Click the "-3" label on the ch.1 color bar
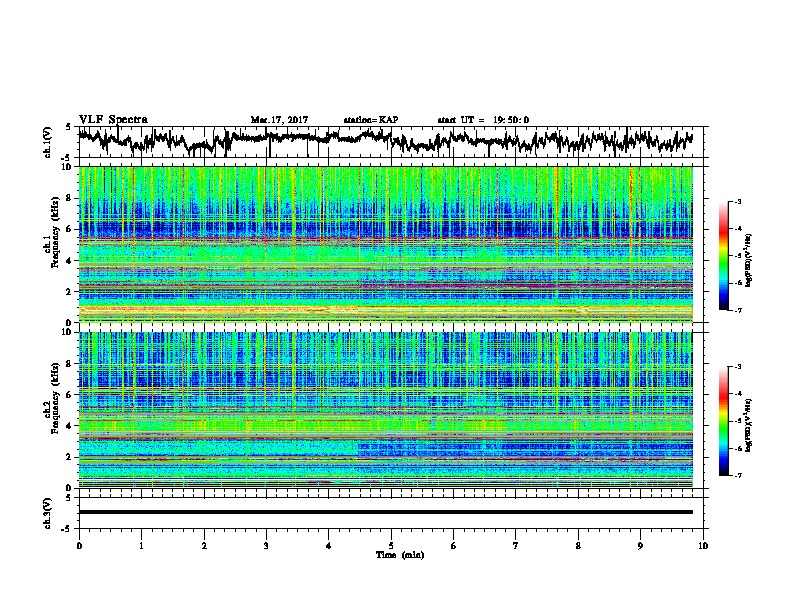The height and width of the screenshot is (612, 792). click(738, 201)
